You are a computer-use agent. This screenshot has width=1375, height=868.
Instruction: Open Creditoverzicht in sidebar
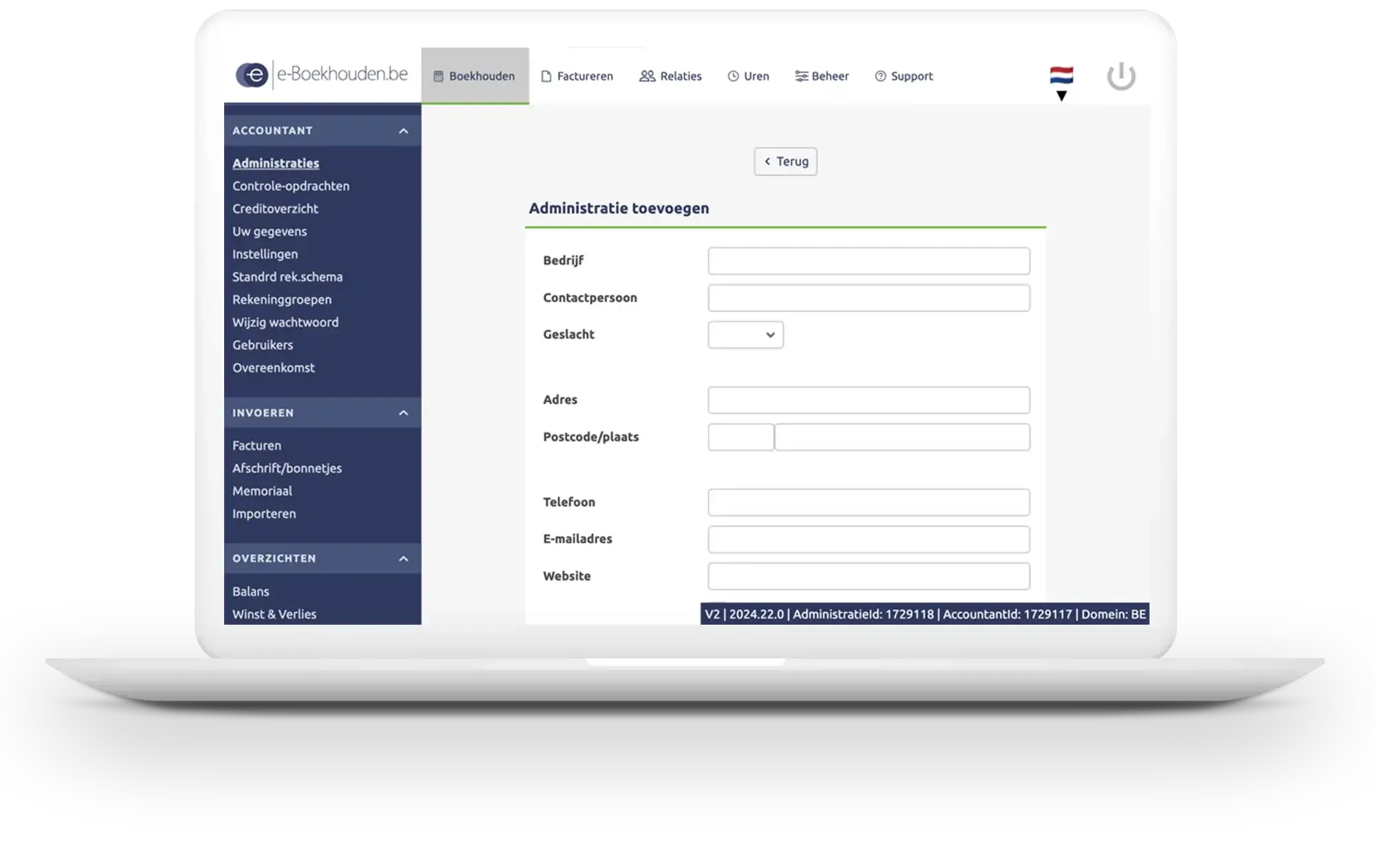(x=275, y=208)
